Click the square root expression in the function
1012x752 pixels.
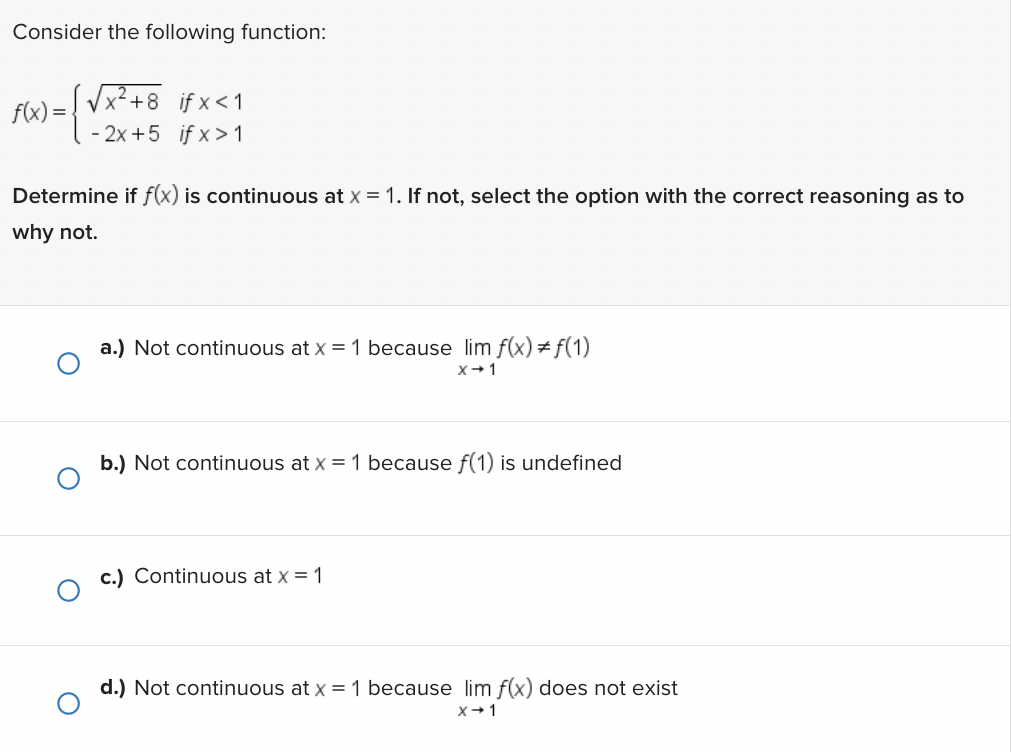122,99
